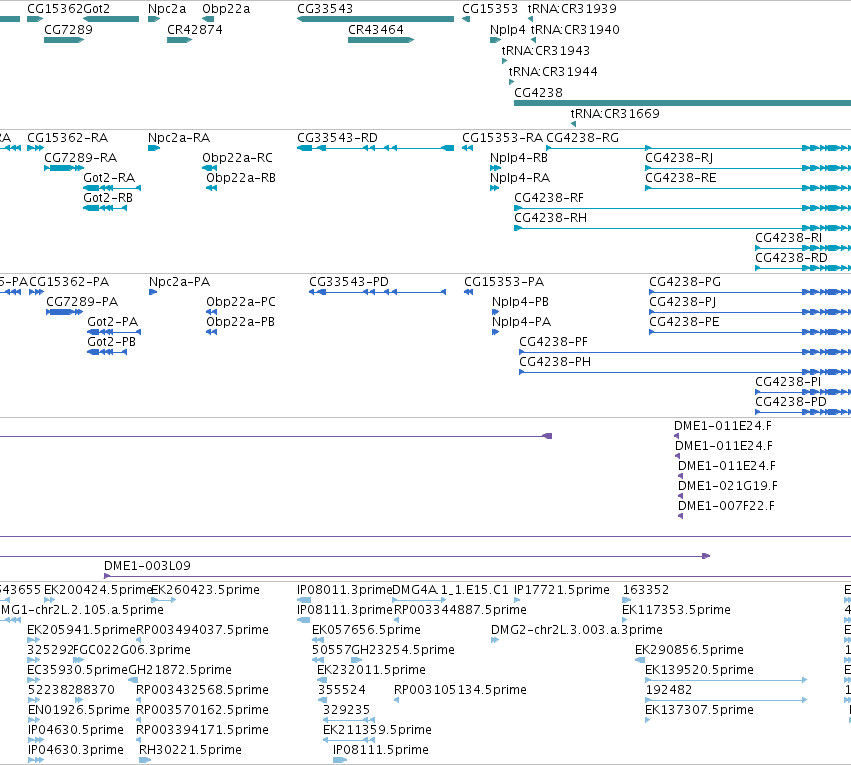
Task: Select transcript Got2-RA
Action: click(109, 178)
